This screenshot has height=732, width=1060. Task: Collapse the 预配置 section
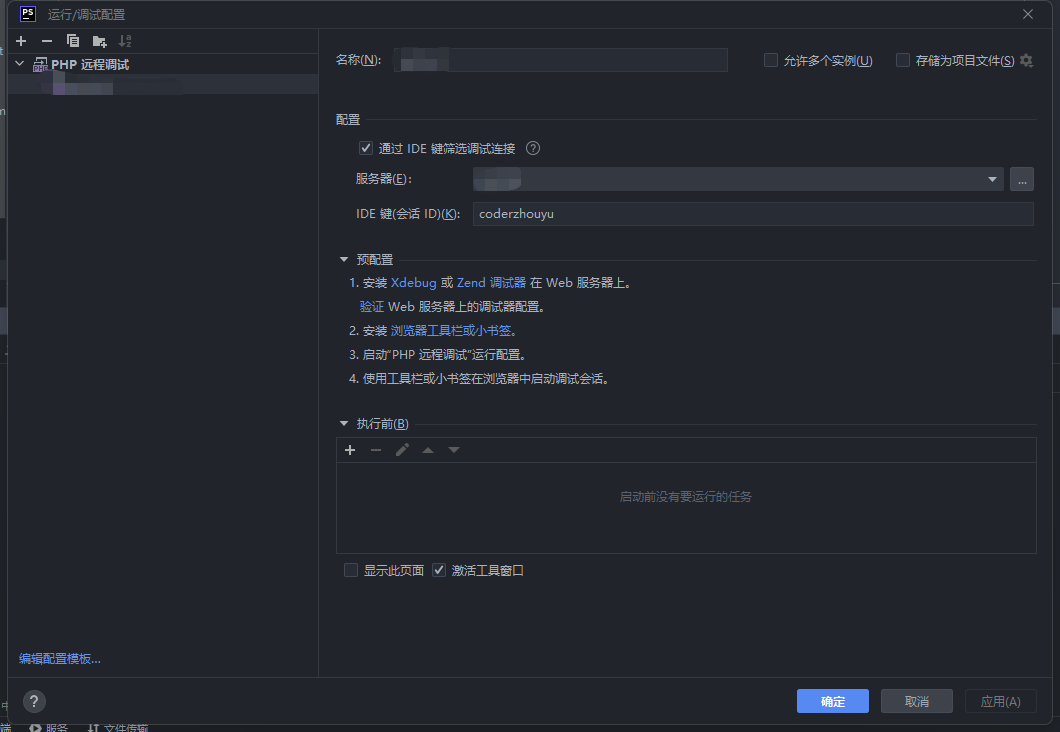[x=344, y=260]
